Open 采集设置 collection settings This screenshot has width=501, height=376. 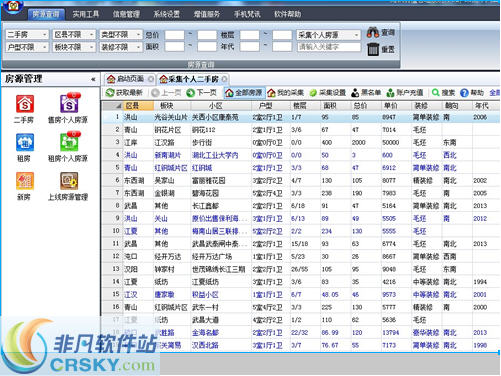pyautogui.click(x=327, y=93)
